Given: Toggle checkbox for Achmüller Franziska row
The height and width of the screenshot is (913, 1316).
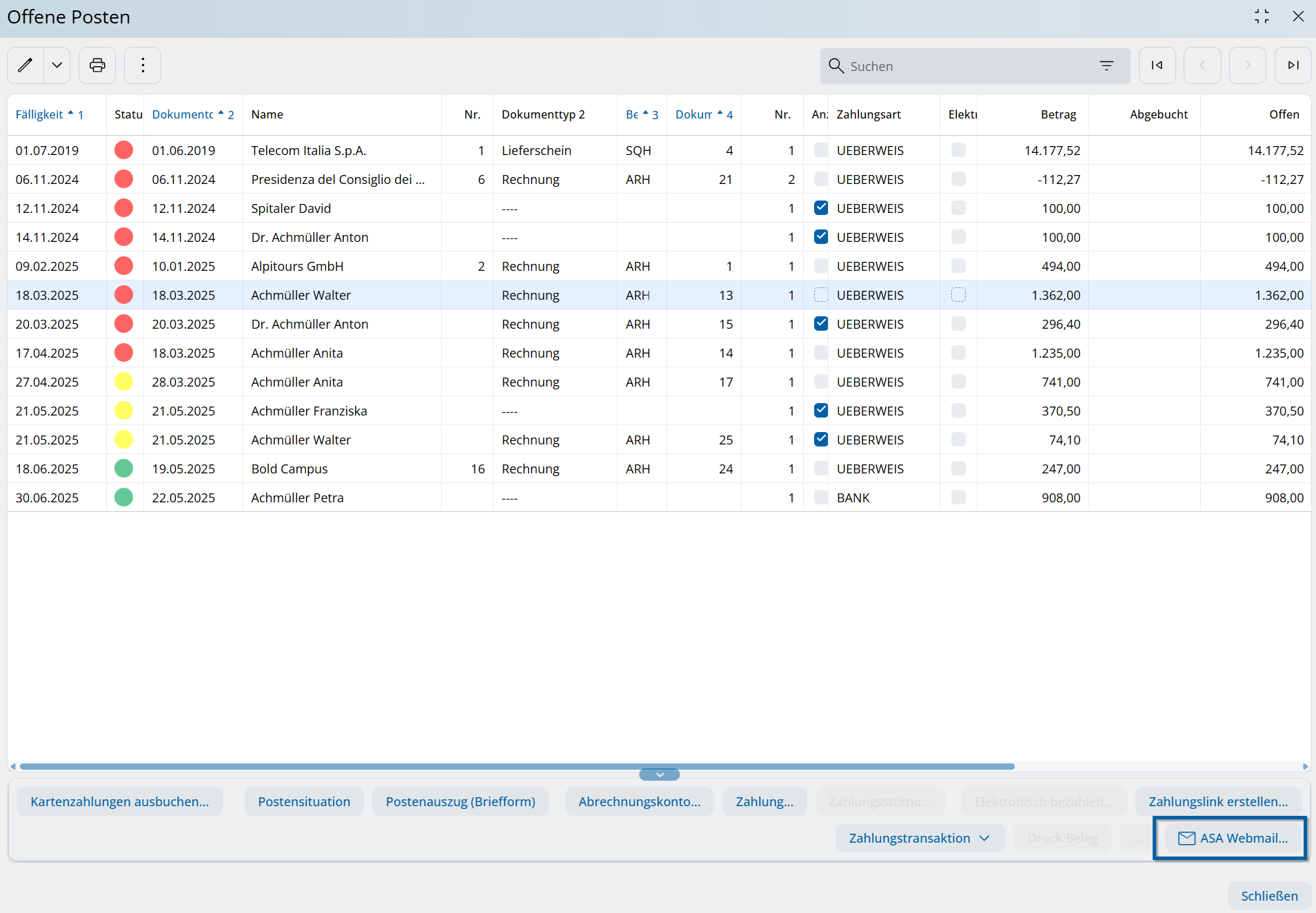Looking at the screenshot, I should tap(820, 411).
